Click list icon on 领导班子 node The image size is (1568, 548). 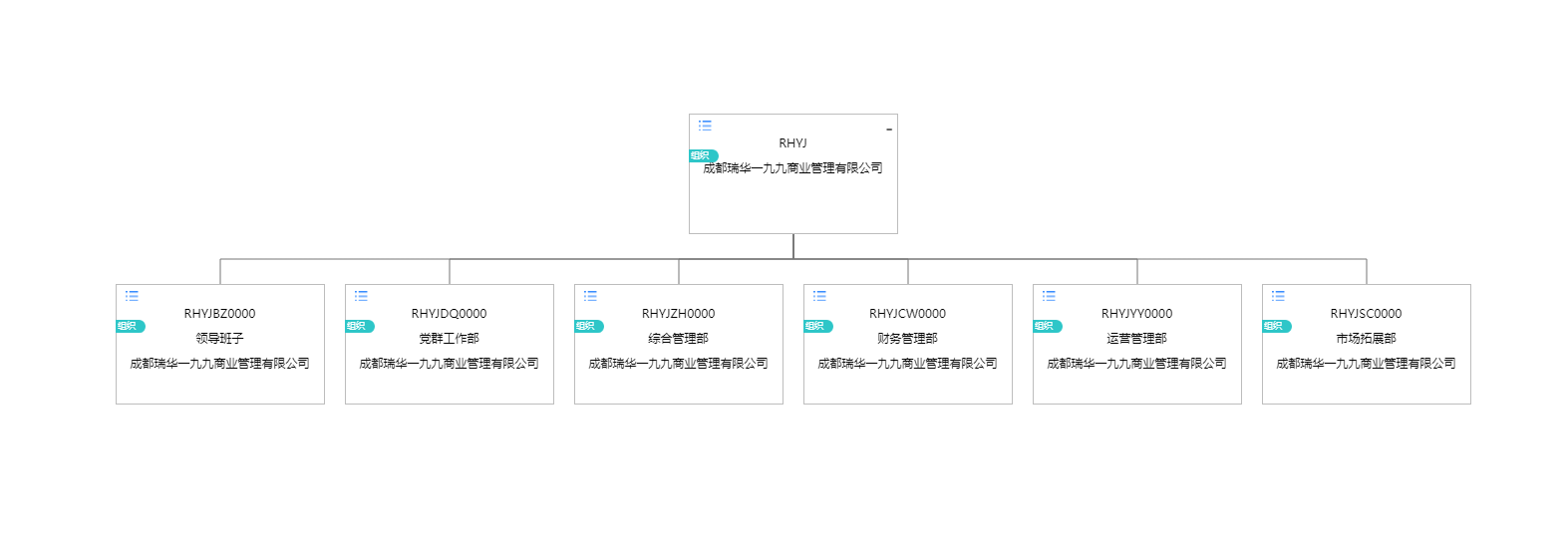pyautogui.click(x=132, y=296)
